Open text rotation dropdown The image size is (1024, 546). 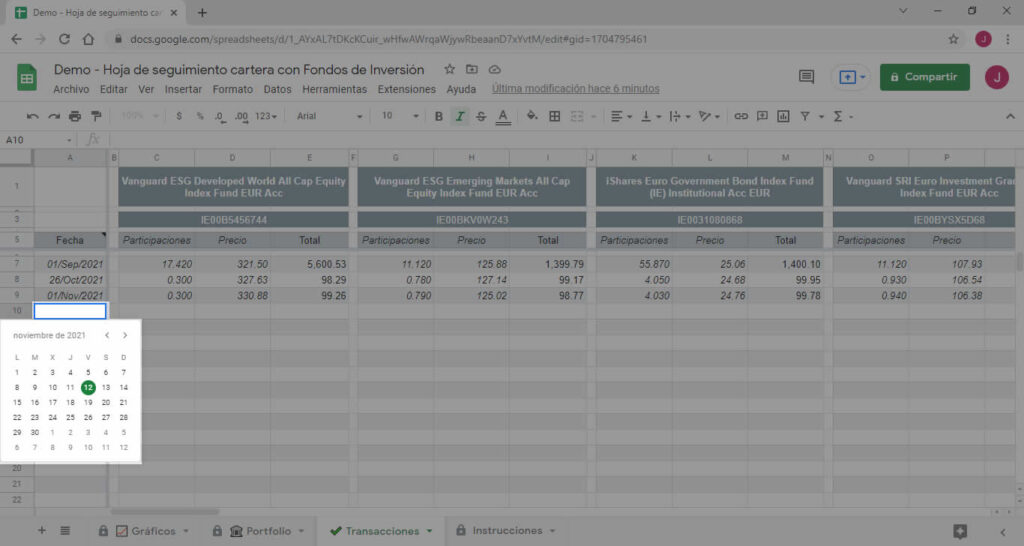click(x=709, y=116)
